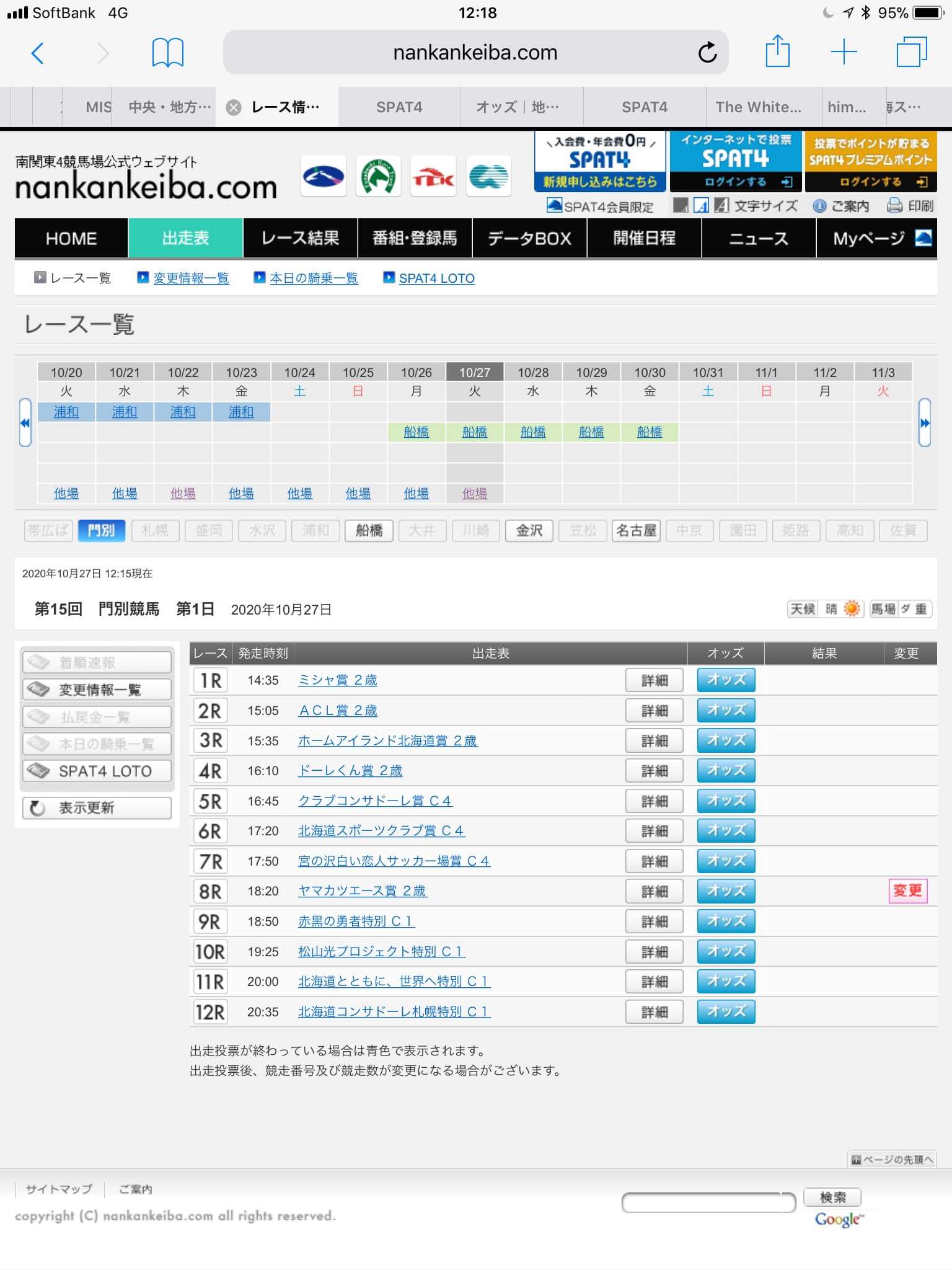Click the 詳細 button for race 1R
Screen dimensions: 952x1270
(654, 680)
